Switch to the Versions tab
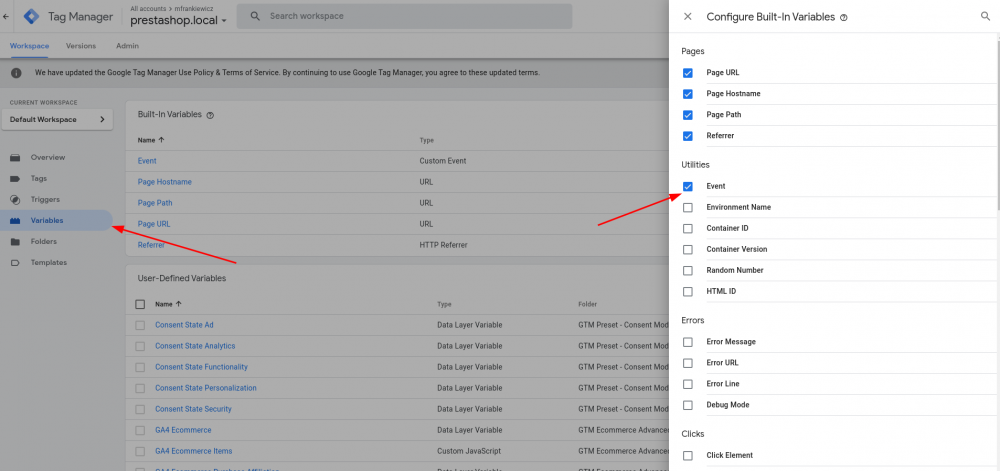This screenshot has width=1000, height=471. tap(81, 46)
